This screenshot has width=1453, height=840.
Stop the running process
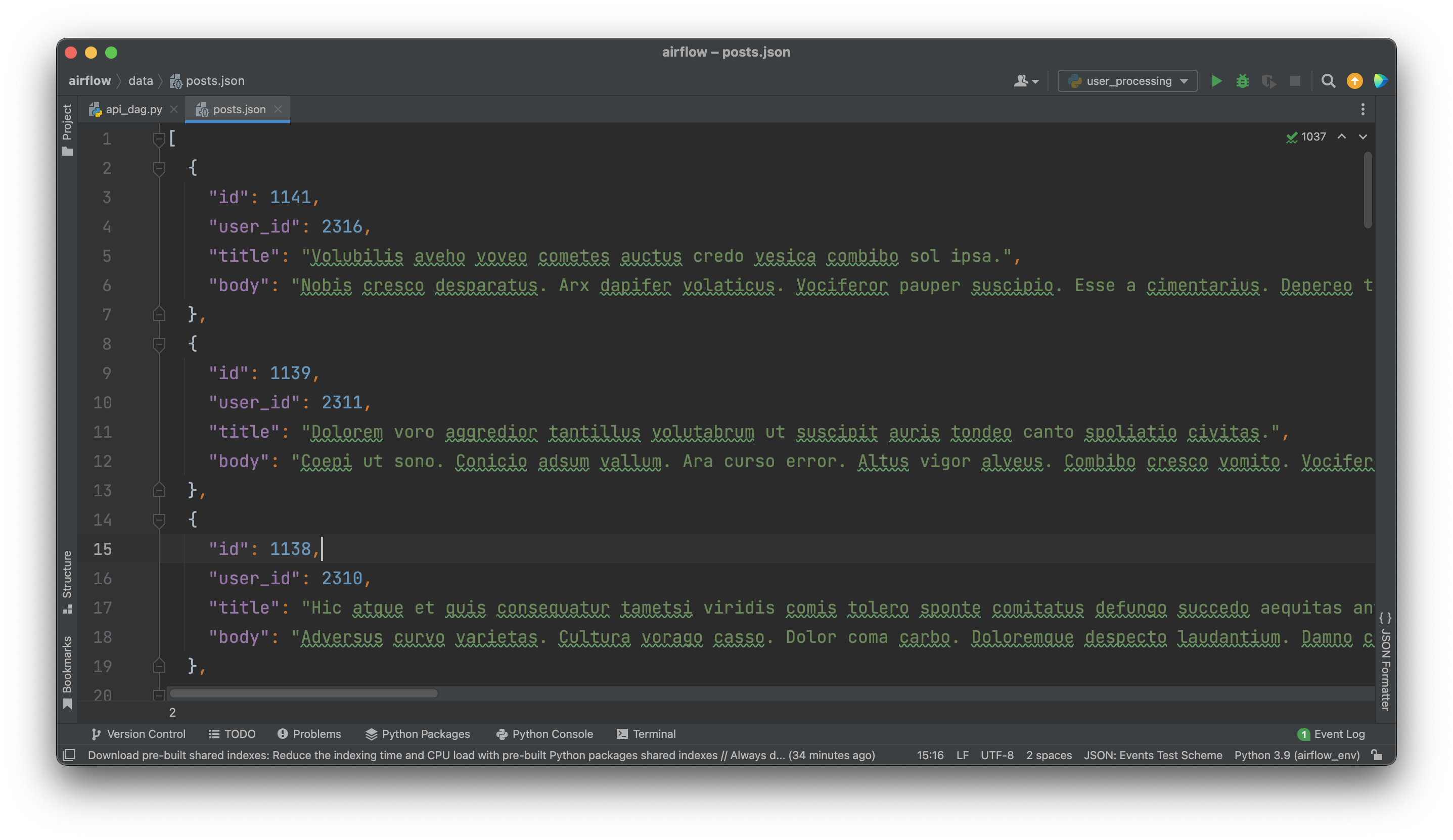click(1294, 81)
